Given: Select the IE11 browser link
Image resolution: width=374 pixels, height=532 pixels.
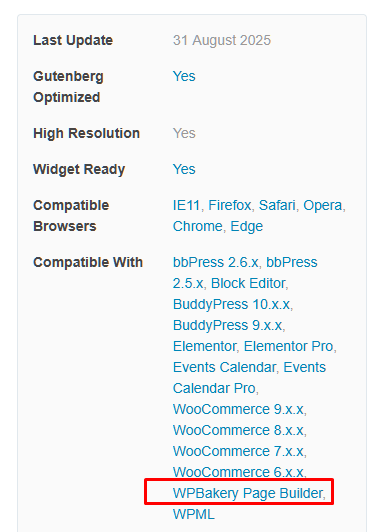Looking at the screenshot, I should (186, 205).
